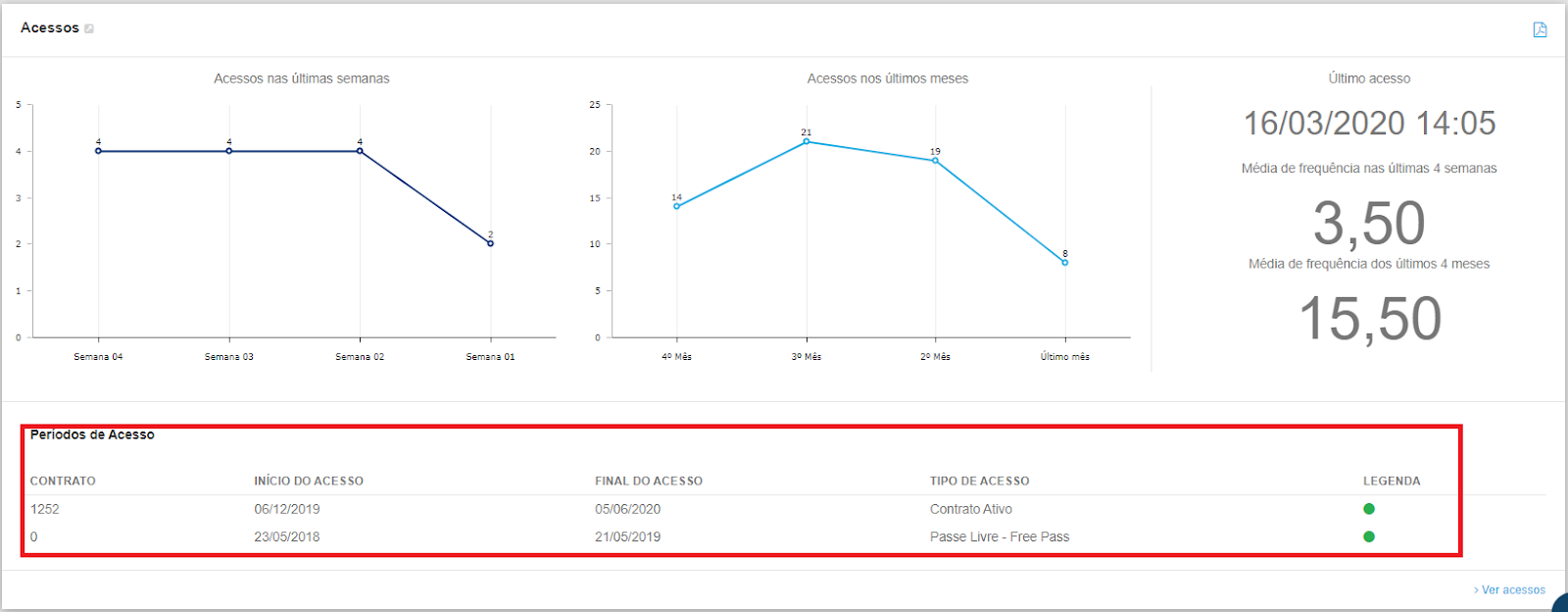
Task: Select the Semana 02 data point
Action: coord(360,151)
